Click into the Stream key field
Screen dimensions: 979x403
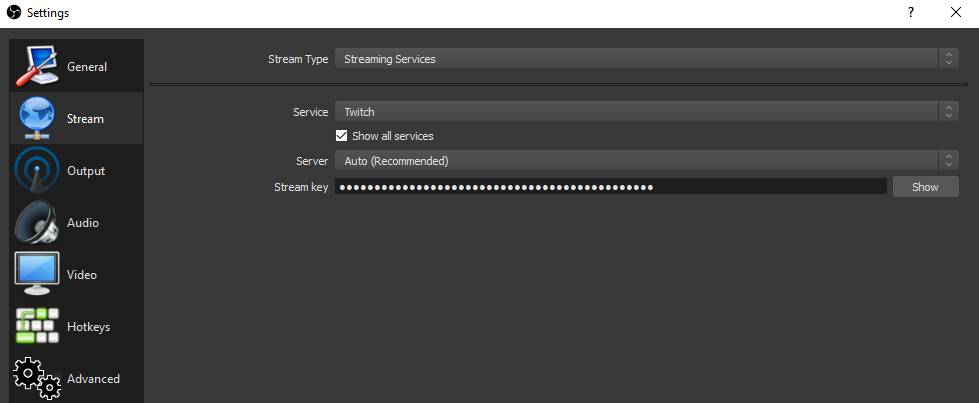610,187
